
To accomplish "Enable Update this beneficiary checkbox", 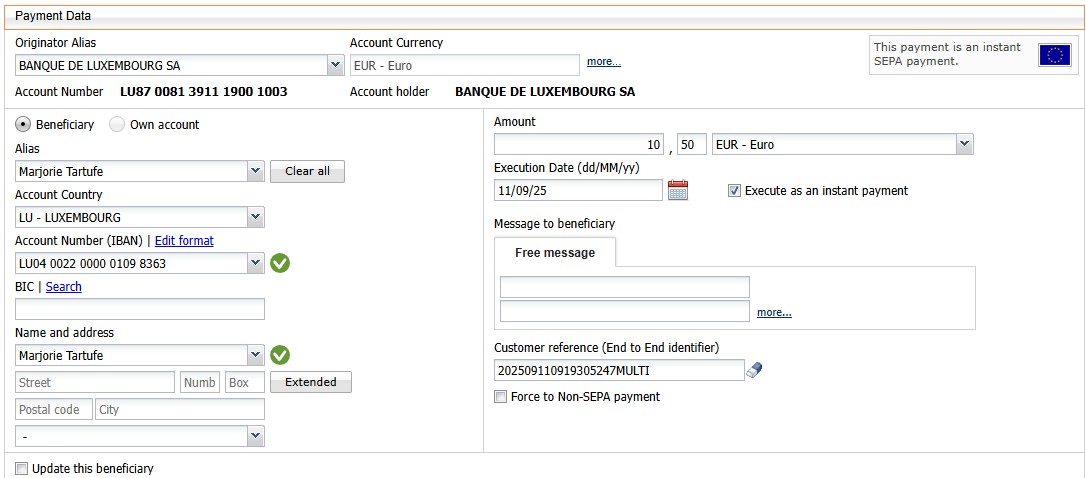I will tap(21, 469).
